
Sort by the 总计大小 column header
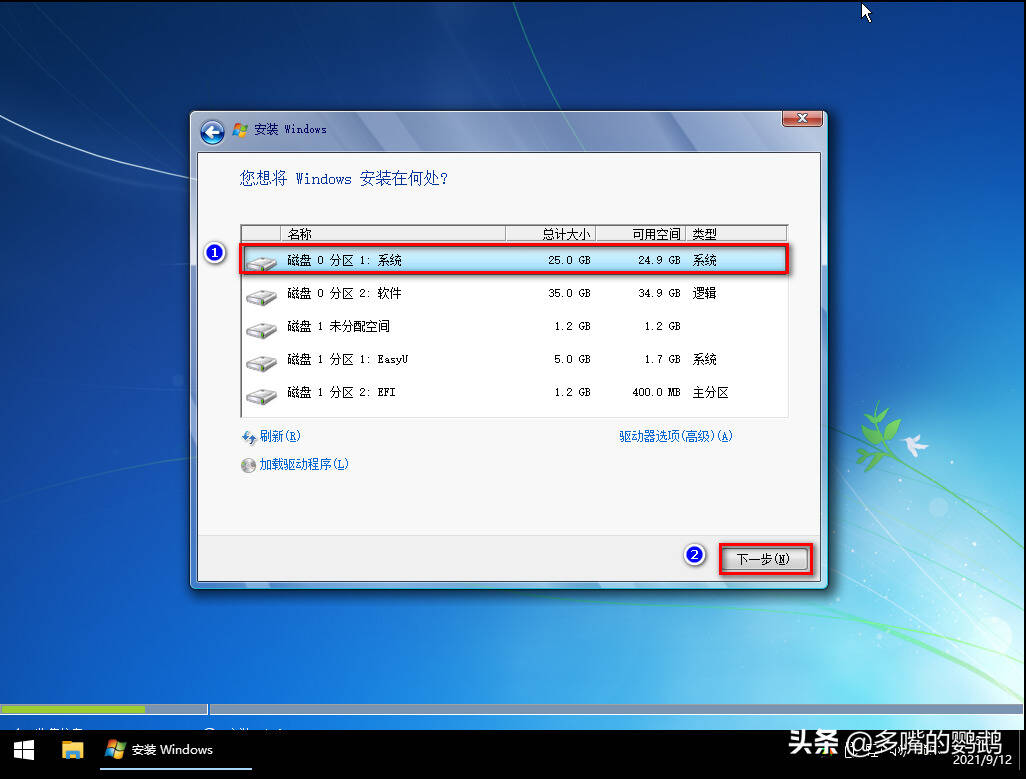(x=550, y=234)
